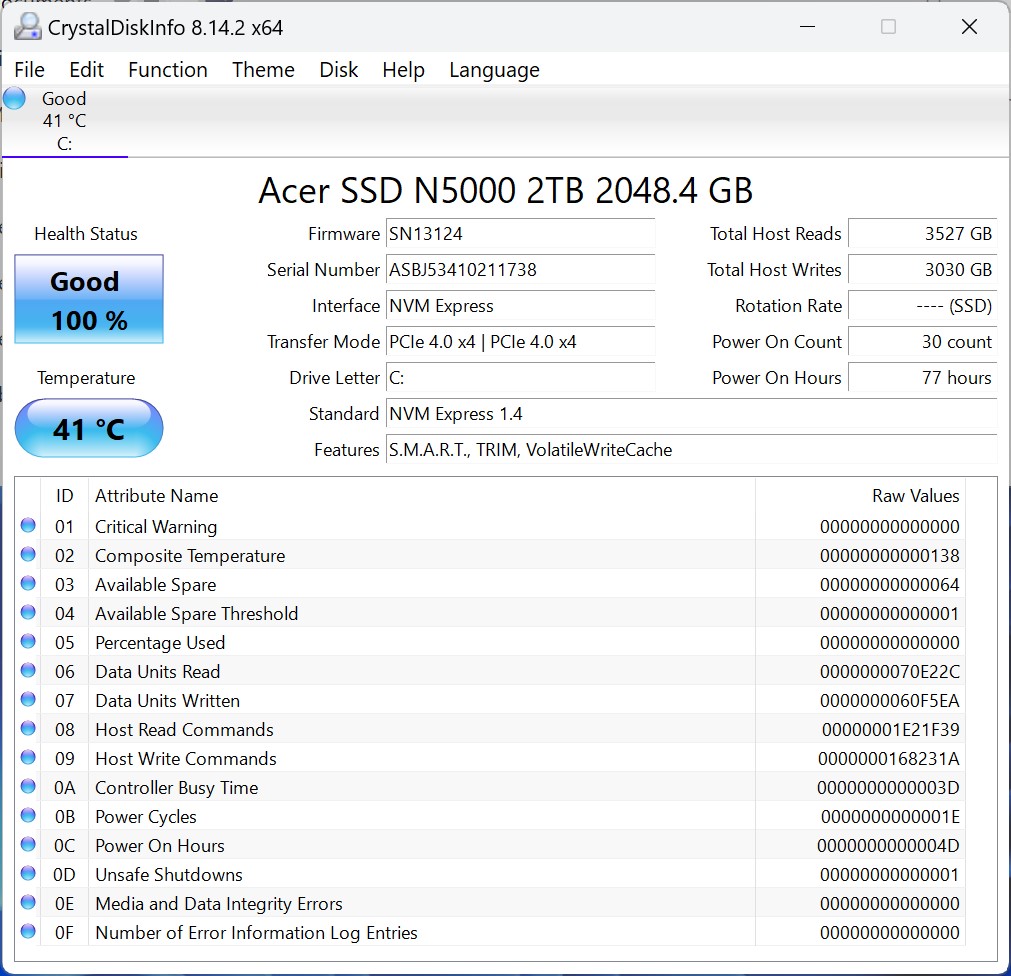Viewport: 1011px width, 976px height.
Task: Click status orb beside Unsafe Shutdowns
Action: click(x=28, y=874)
